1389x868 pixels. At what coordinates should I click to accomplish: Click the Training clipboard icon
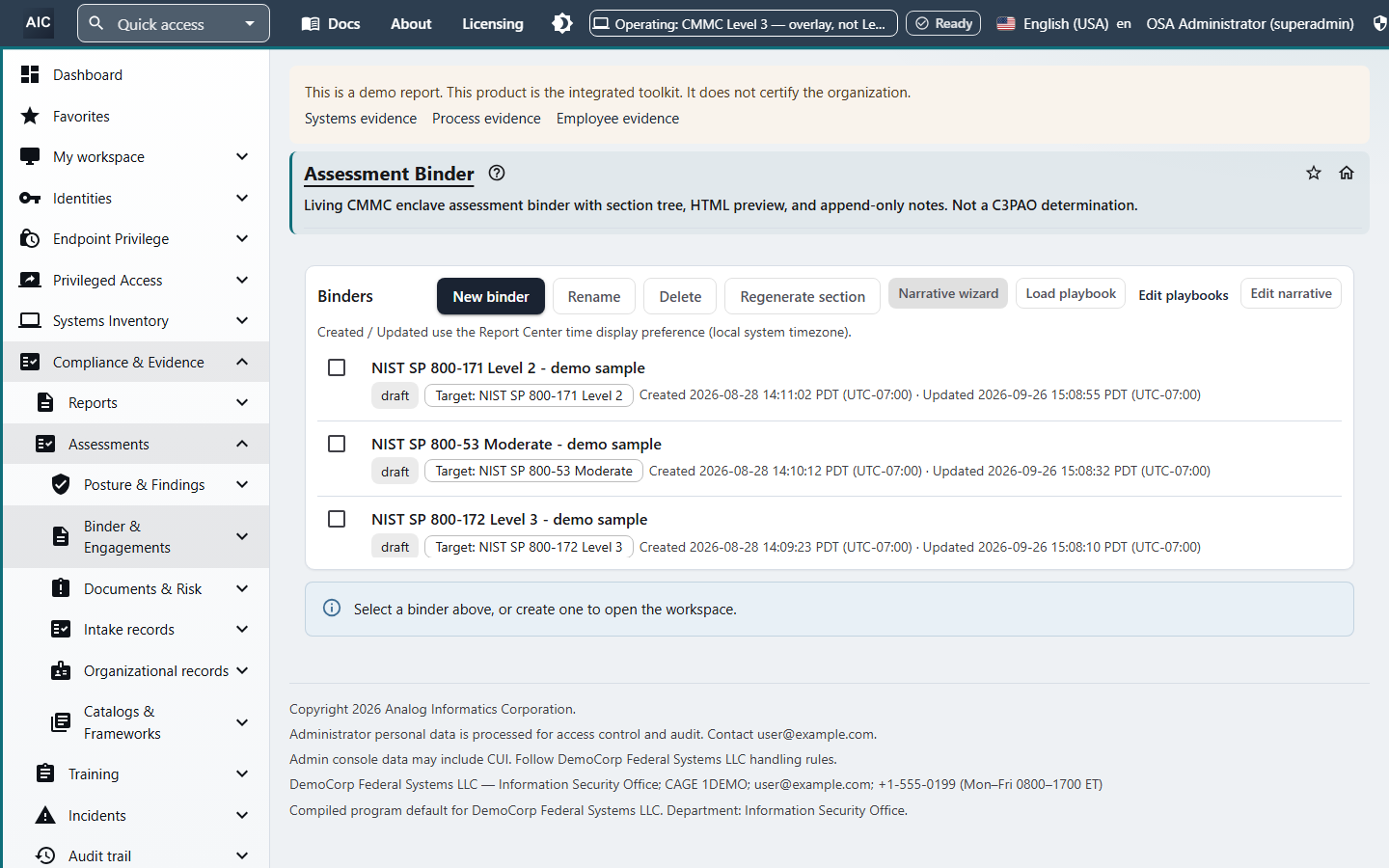45,773
